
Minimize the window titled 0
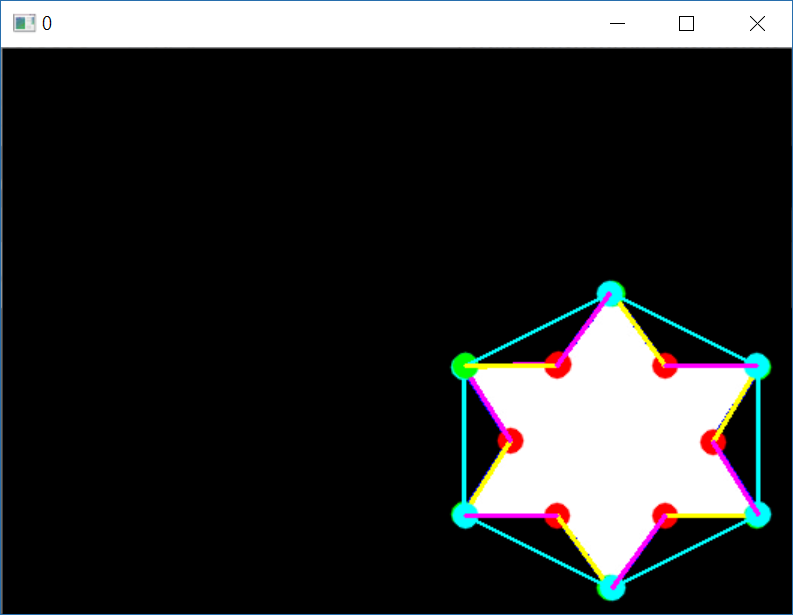pyautogui.click(x=617, y=23)
